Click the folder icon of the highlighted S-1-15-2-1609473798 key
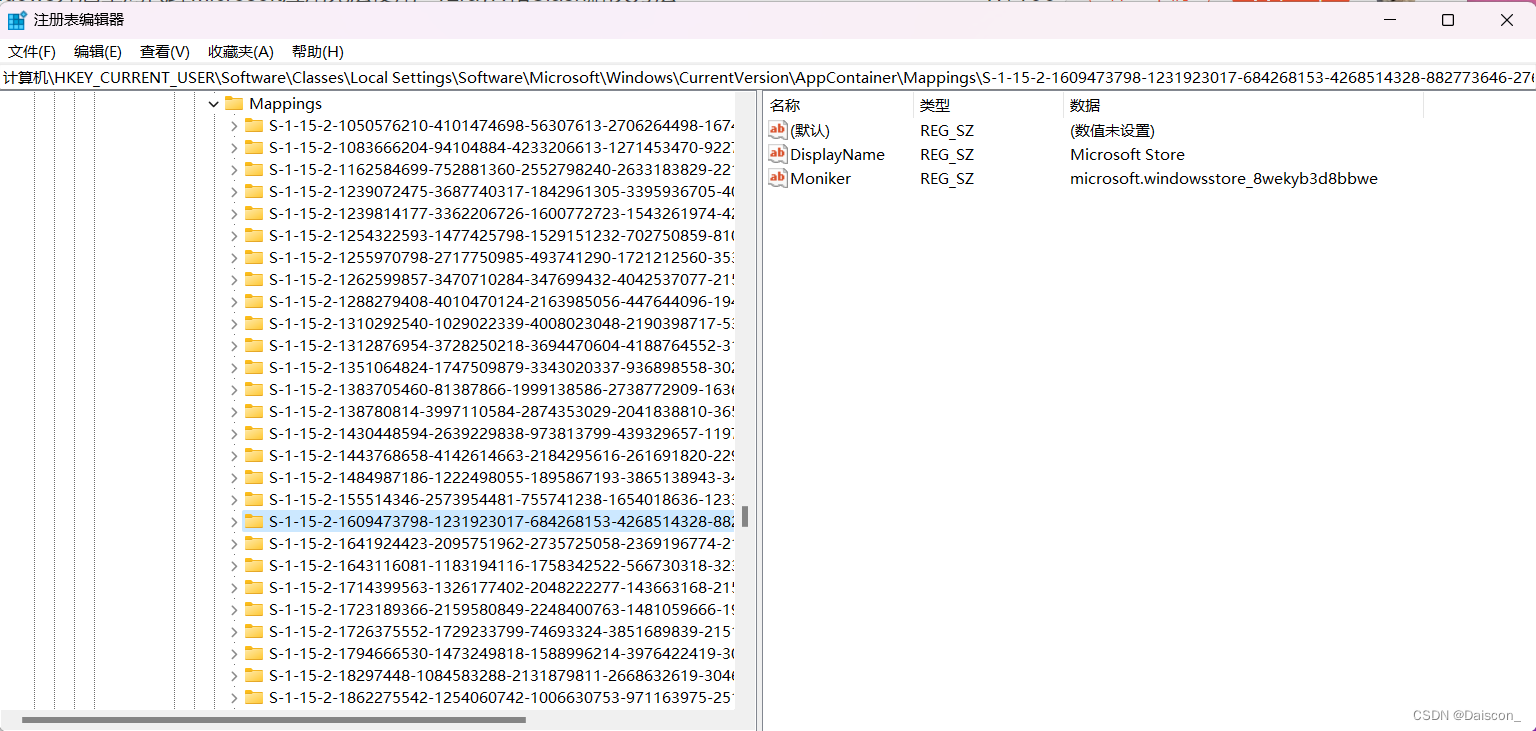 [x=252, y=520]
